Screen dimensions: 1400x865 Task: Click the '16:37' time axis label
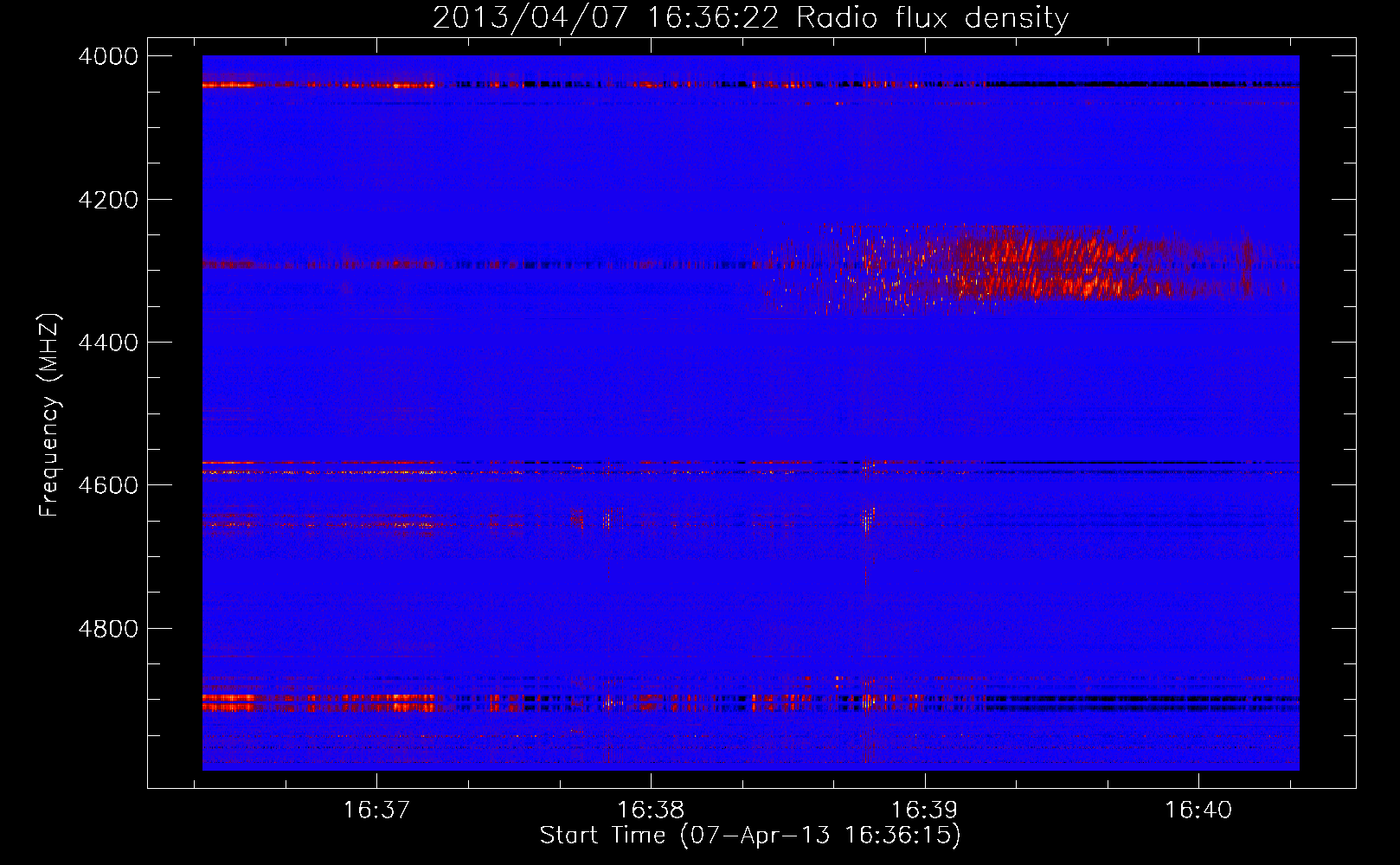pos(376,811)
